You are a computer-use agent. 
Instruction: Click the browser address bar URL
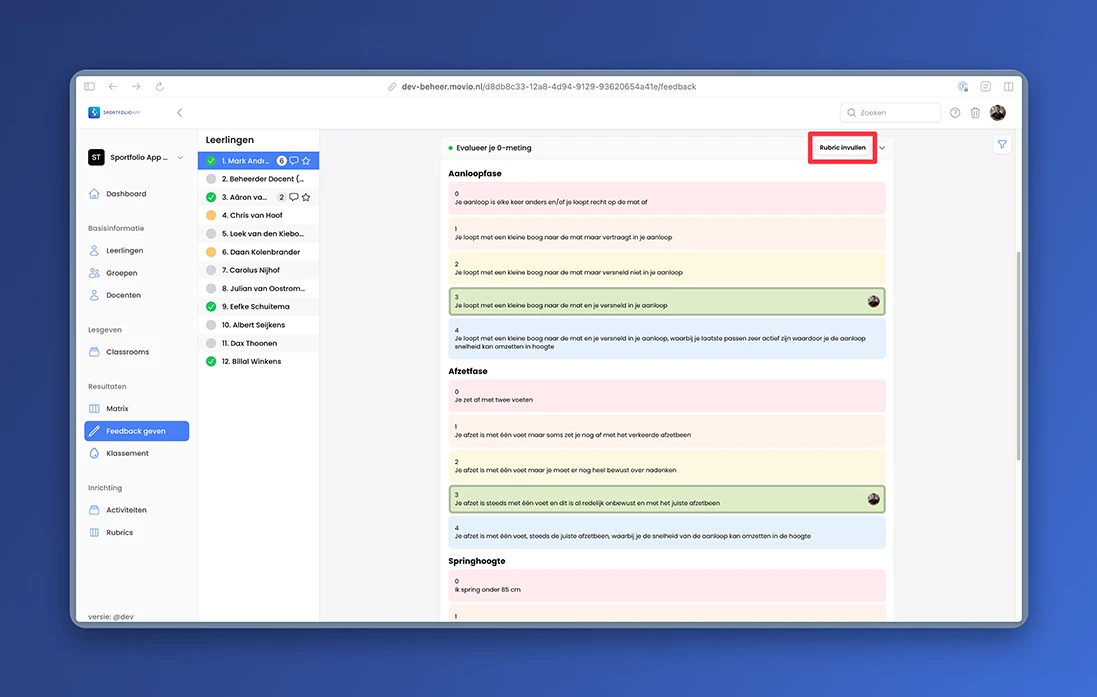click(548, 87)
